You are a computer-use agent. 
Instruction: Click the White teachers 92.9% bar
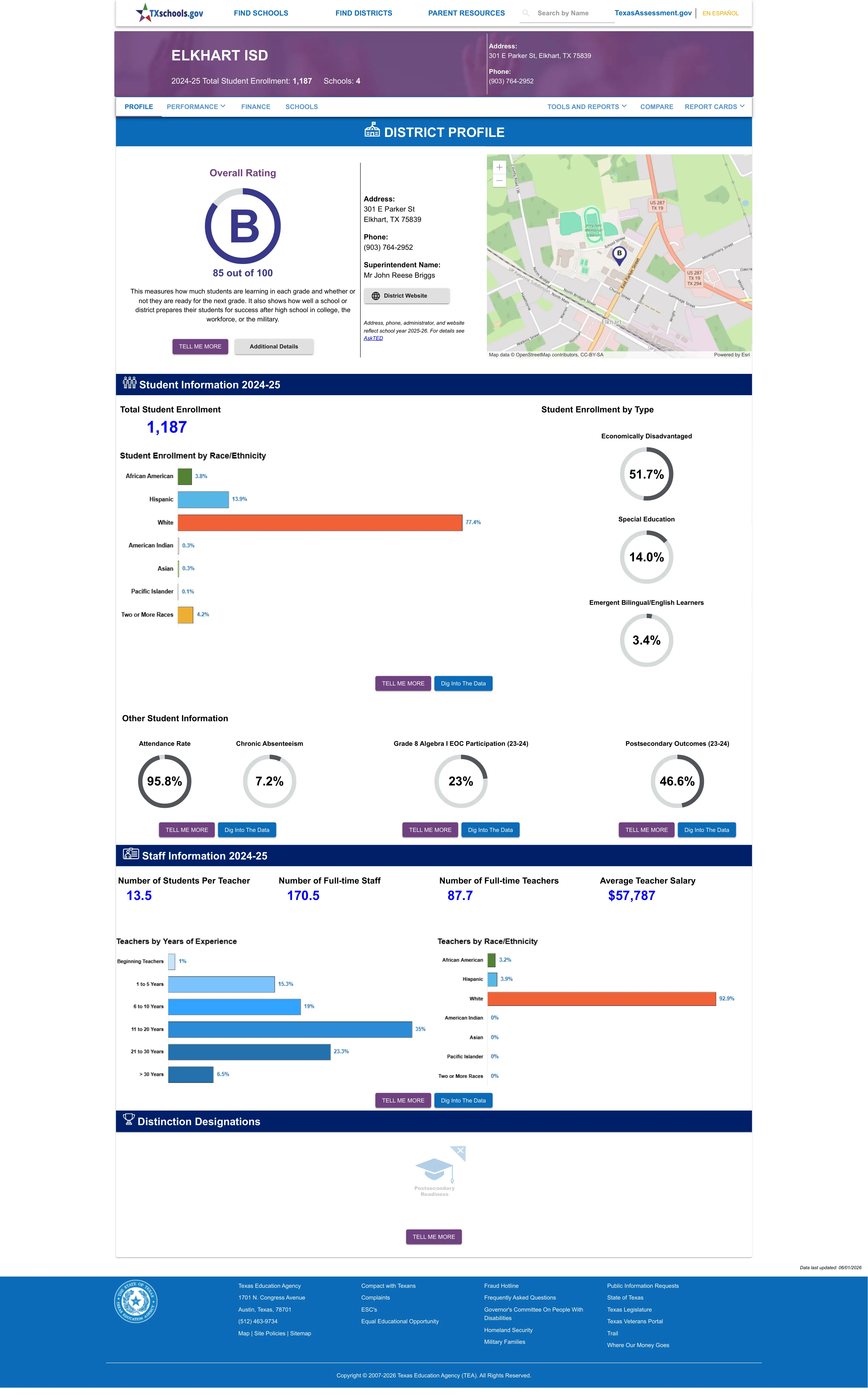[x=602, y=999]
